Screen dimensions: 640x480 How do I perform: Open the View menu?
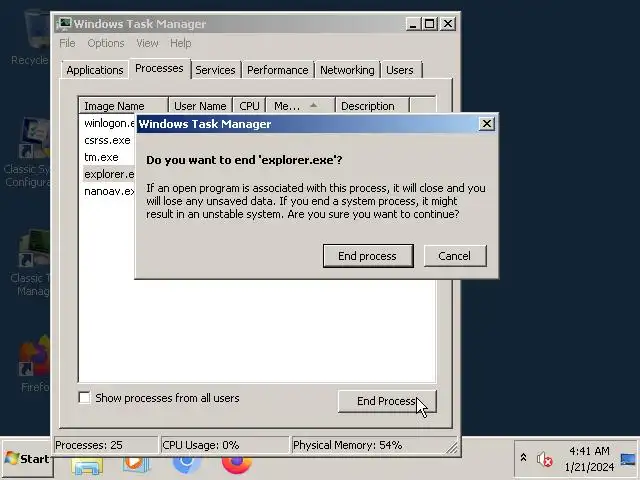pos(147,43)
